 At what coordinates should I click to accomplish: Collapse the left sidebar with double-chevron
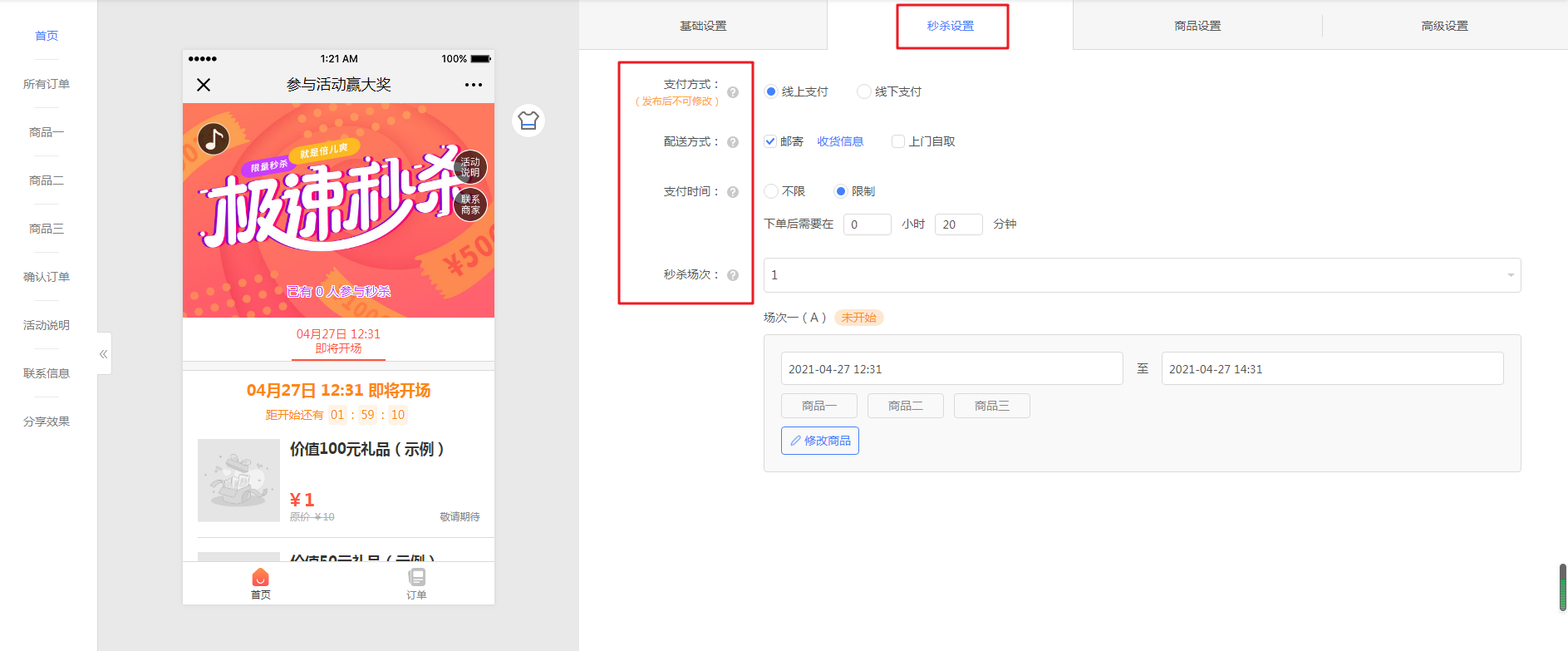104,354
